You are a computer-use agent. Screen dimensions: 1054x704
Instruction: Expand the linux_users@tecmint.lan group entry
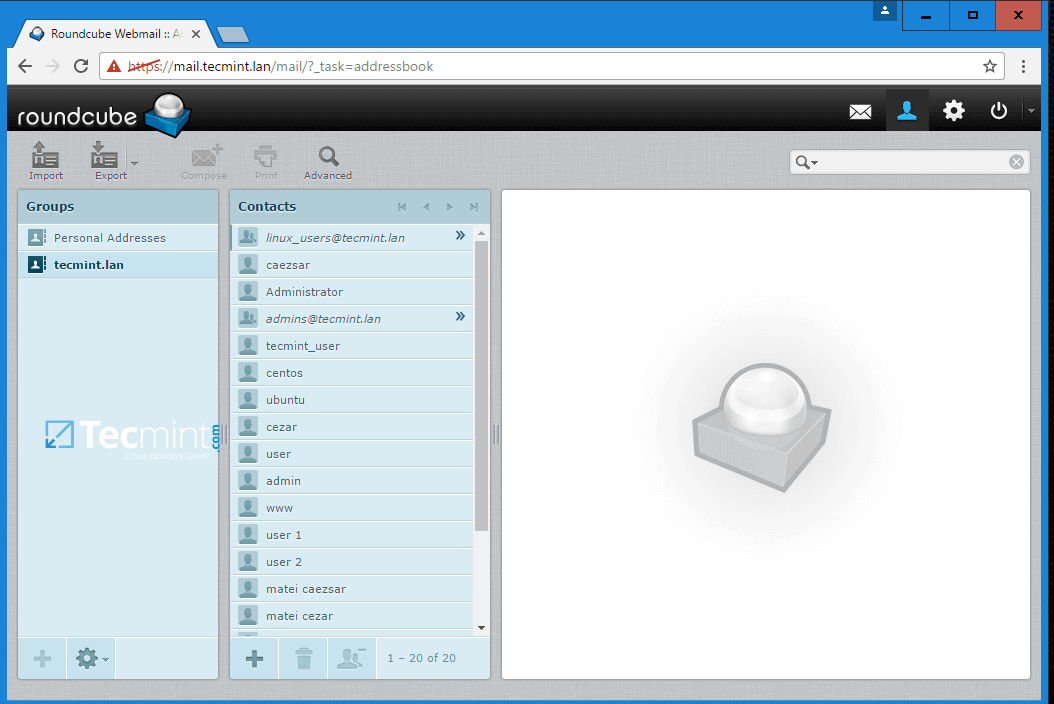459,237
